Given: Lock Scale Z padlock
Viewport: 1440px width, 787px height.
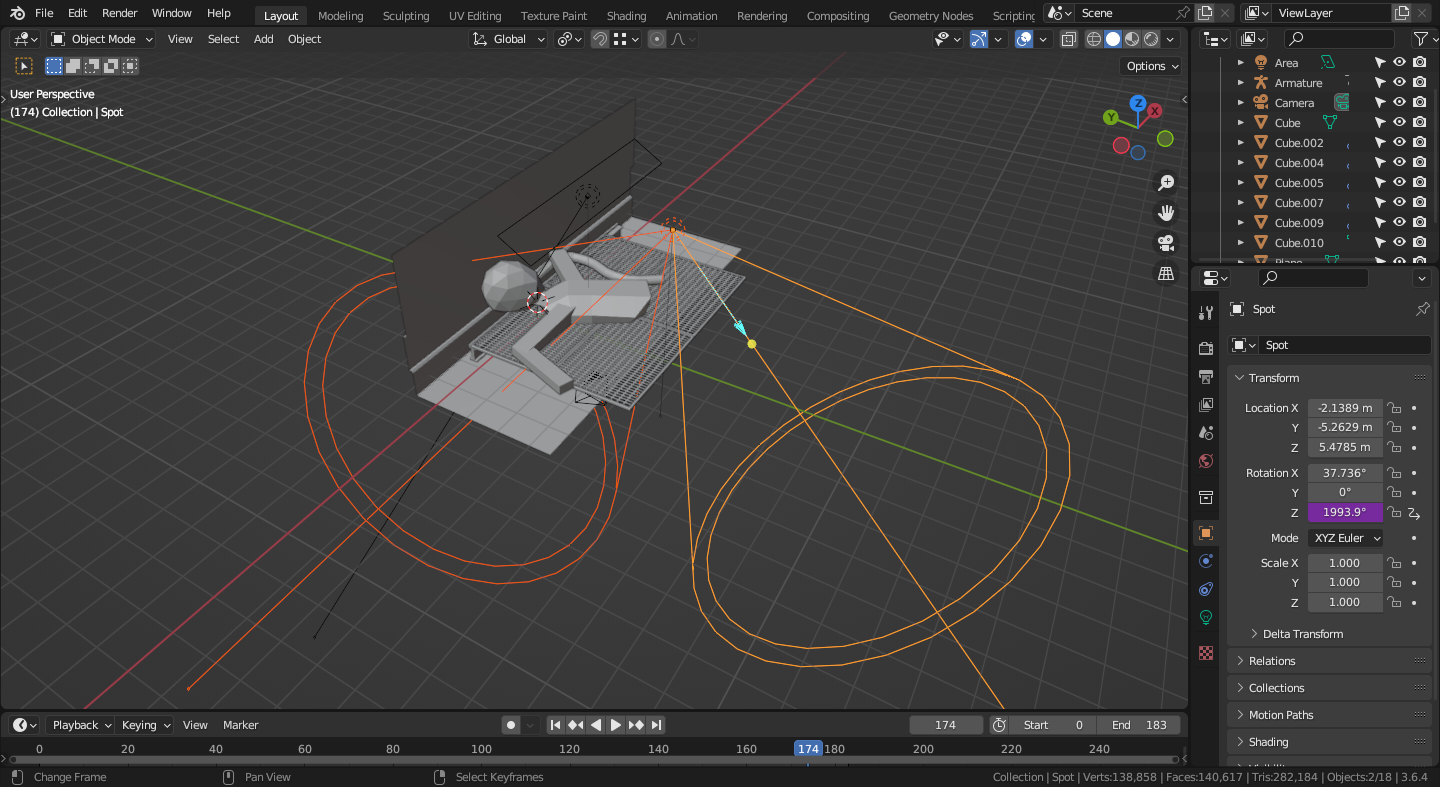Looking at the screenshot, I should [1393, 602].
